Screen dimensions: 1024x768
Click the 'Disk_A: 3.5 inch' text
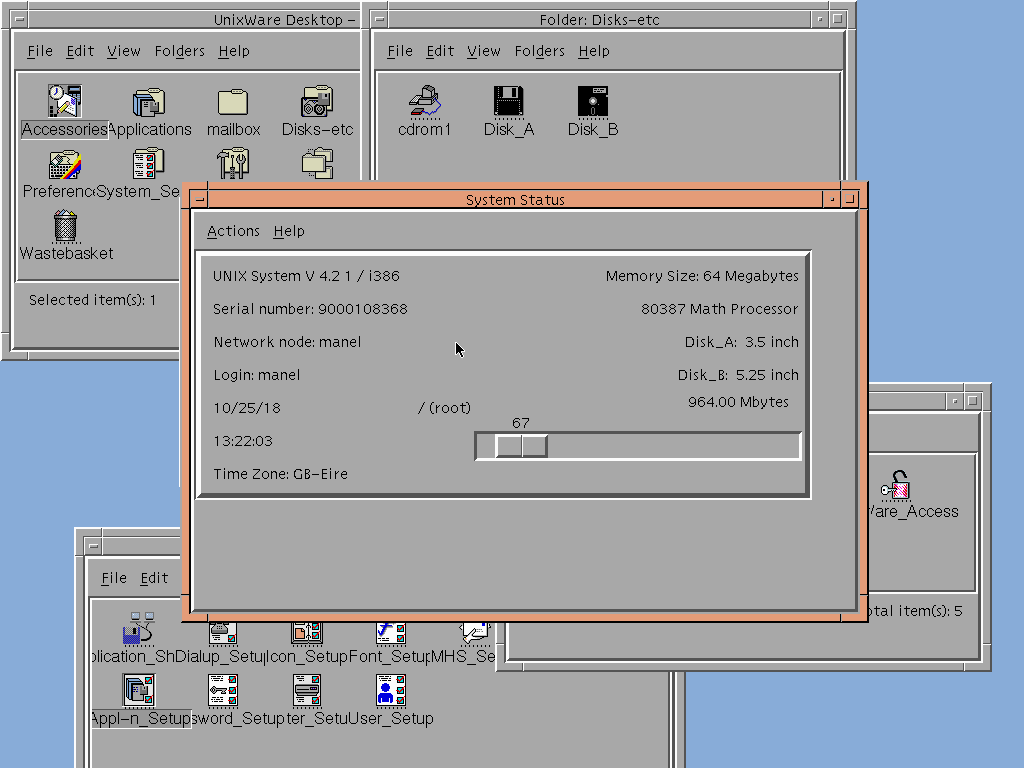pos(742,342)
